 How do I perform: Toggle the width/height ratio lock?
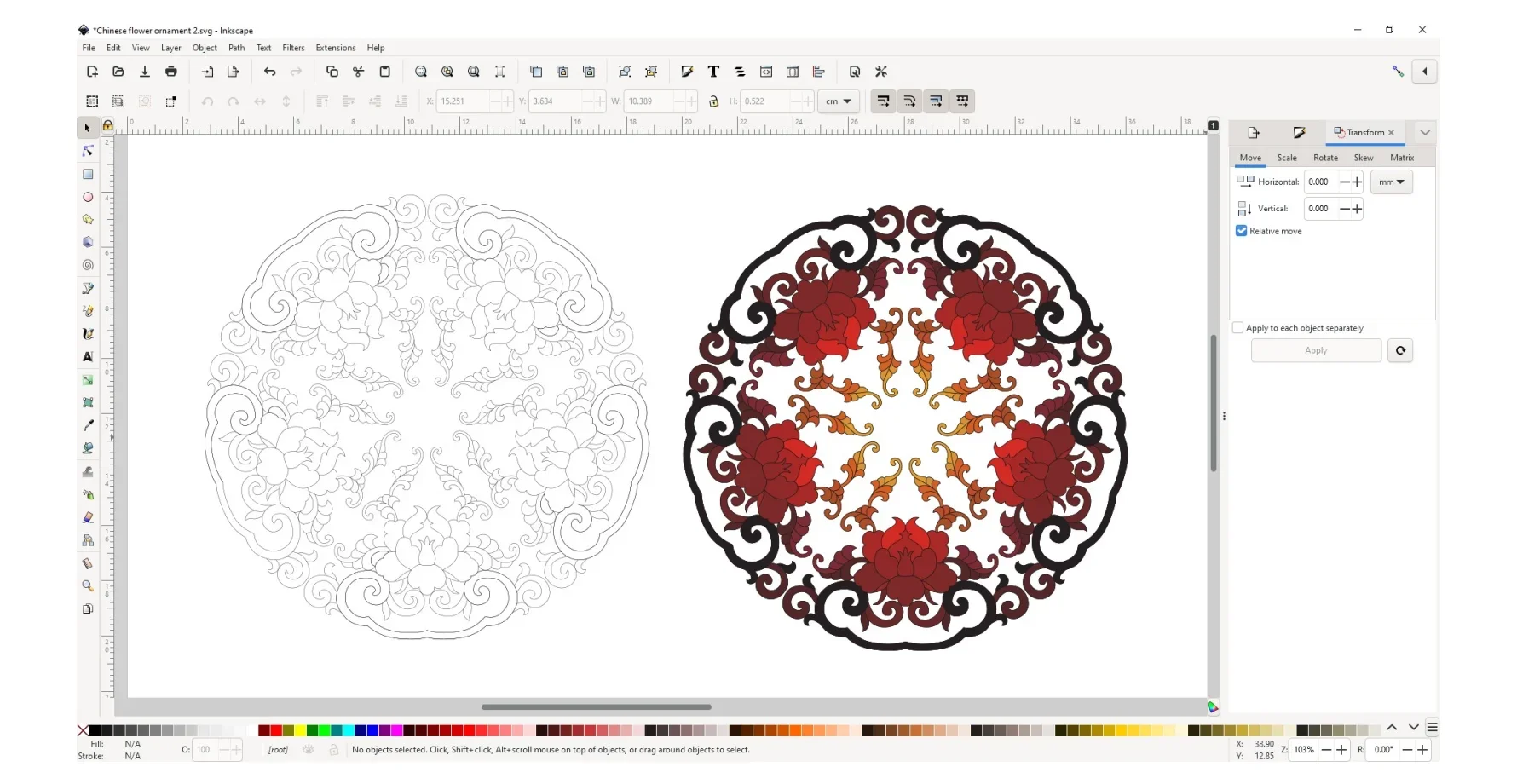tap(714, 101)
